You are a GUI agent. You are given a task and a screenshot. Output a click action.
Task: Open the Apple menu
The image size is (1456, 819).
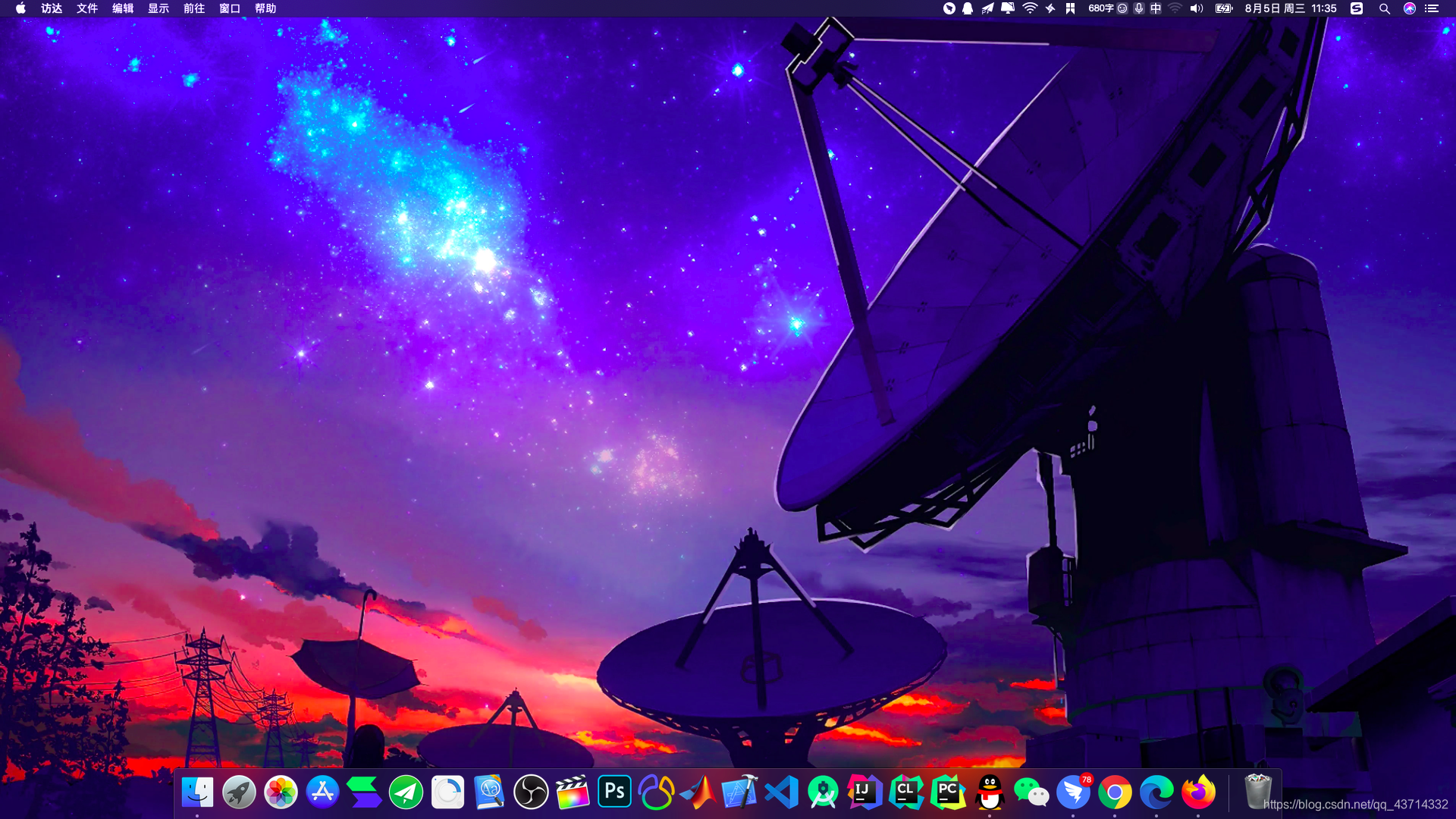(x=20, y=8)
